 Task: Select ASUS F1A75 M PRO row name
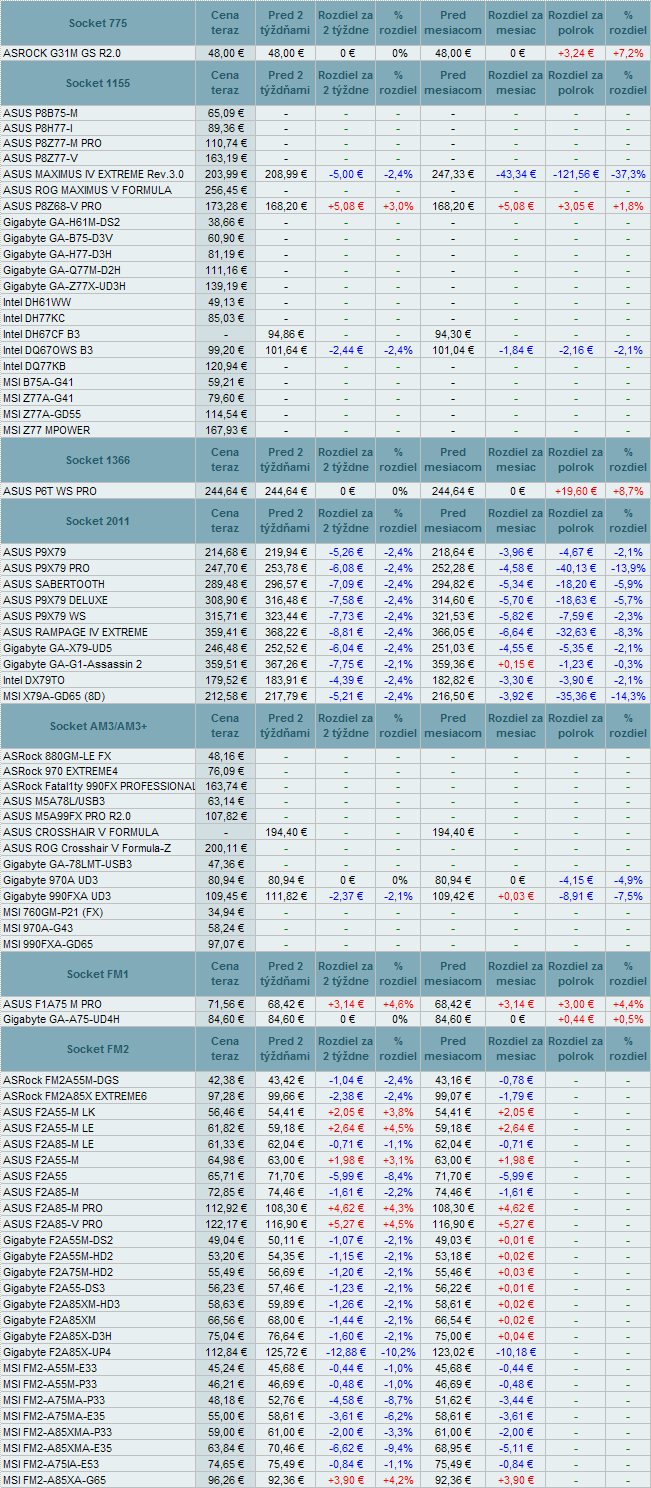[53, 1003]
